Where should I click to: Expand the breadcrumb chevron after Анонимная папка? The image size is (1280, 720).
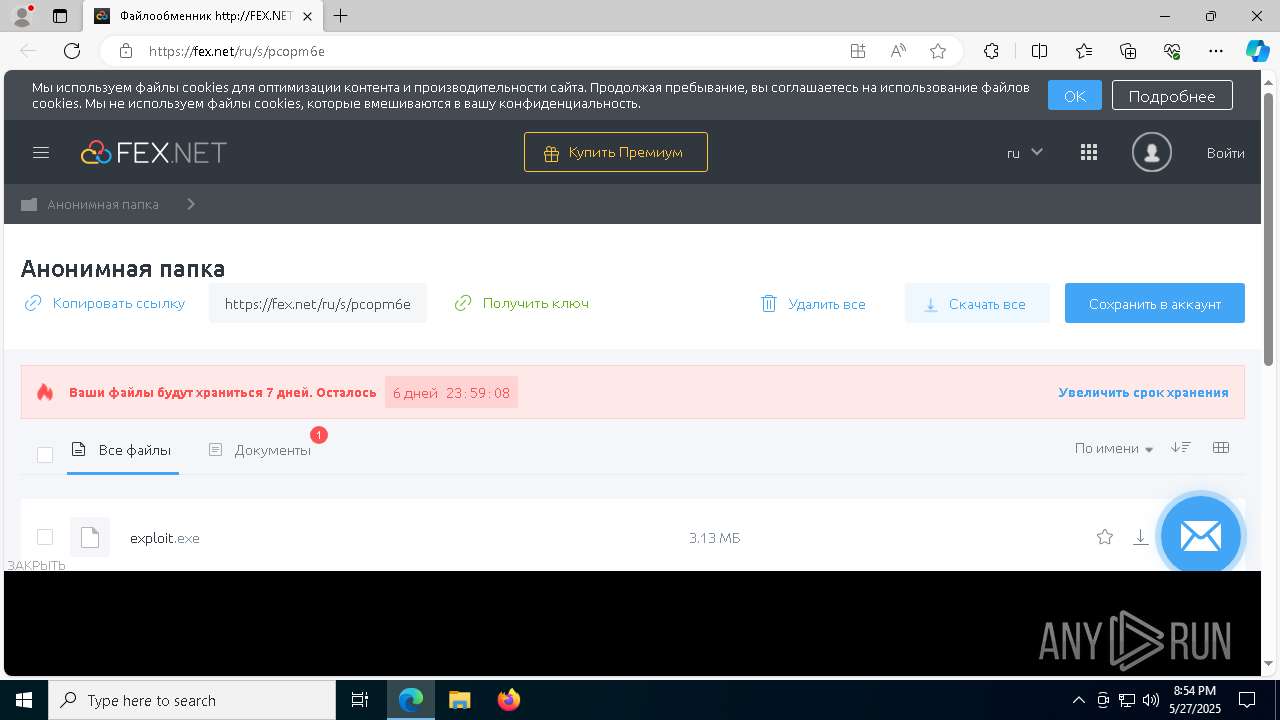pos(190,204)
